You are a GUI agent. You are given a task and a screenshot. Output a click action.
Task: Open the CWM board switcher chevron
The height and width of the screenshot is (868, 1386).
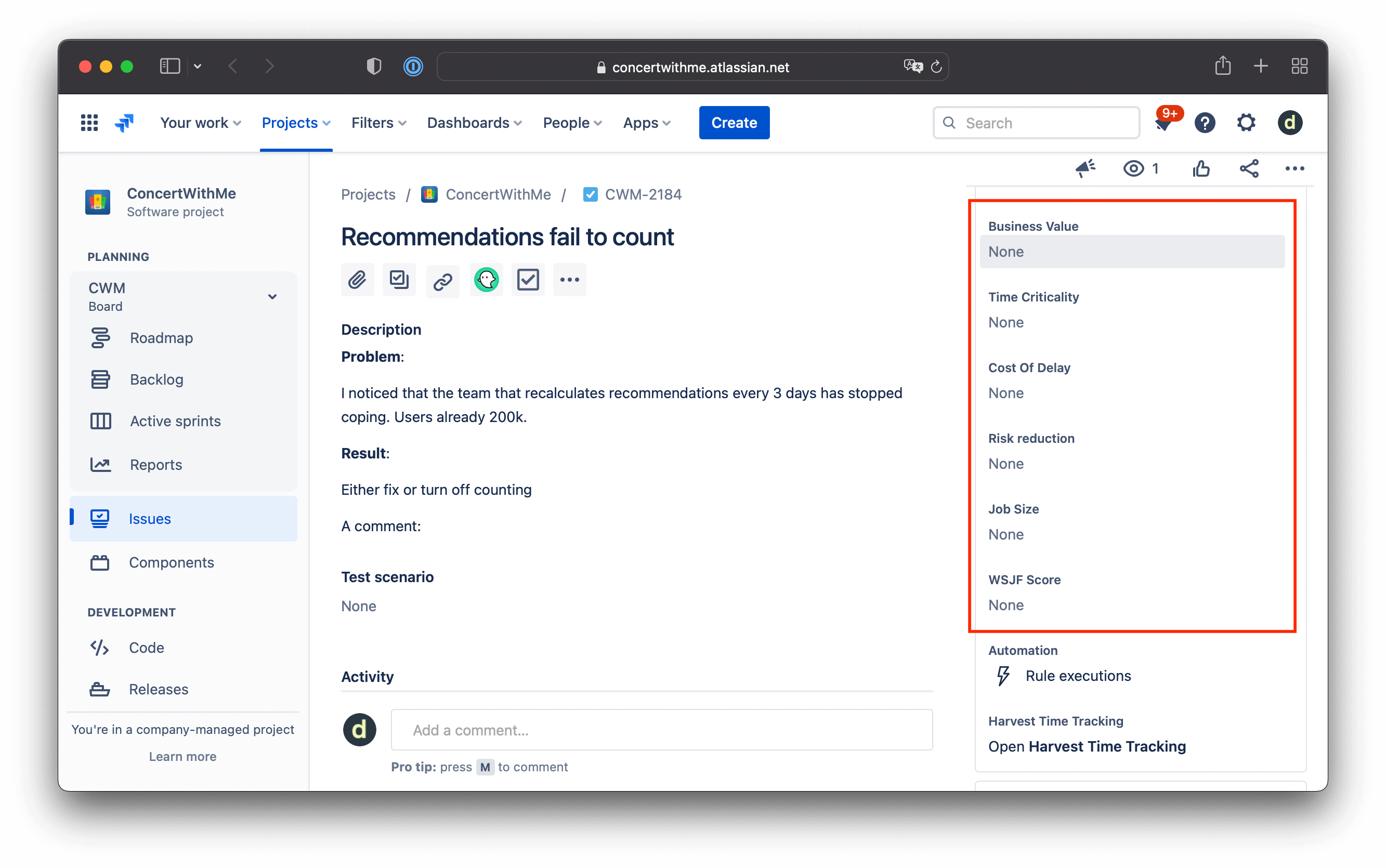(271, 296)
